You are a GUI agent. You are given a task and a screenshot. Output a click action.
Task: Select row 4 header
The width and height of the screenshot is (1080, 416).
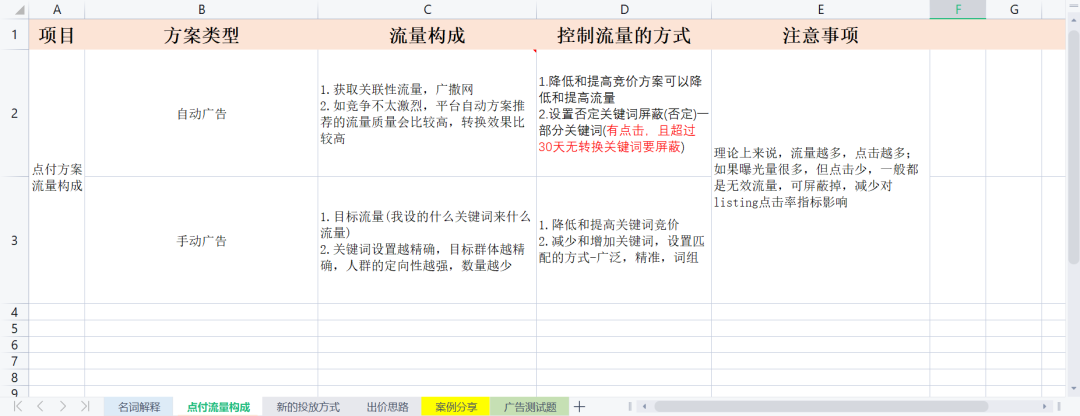tap(14, 311)
